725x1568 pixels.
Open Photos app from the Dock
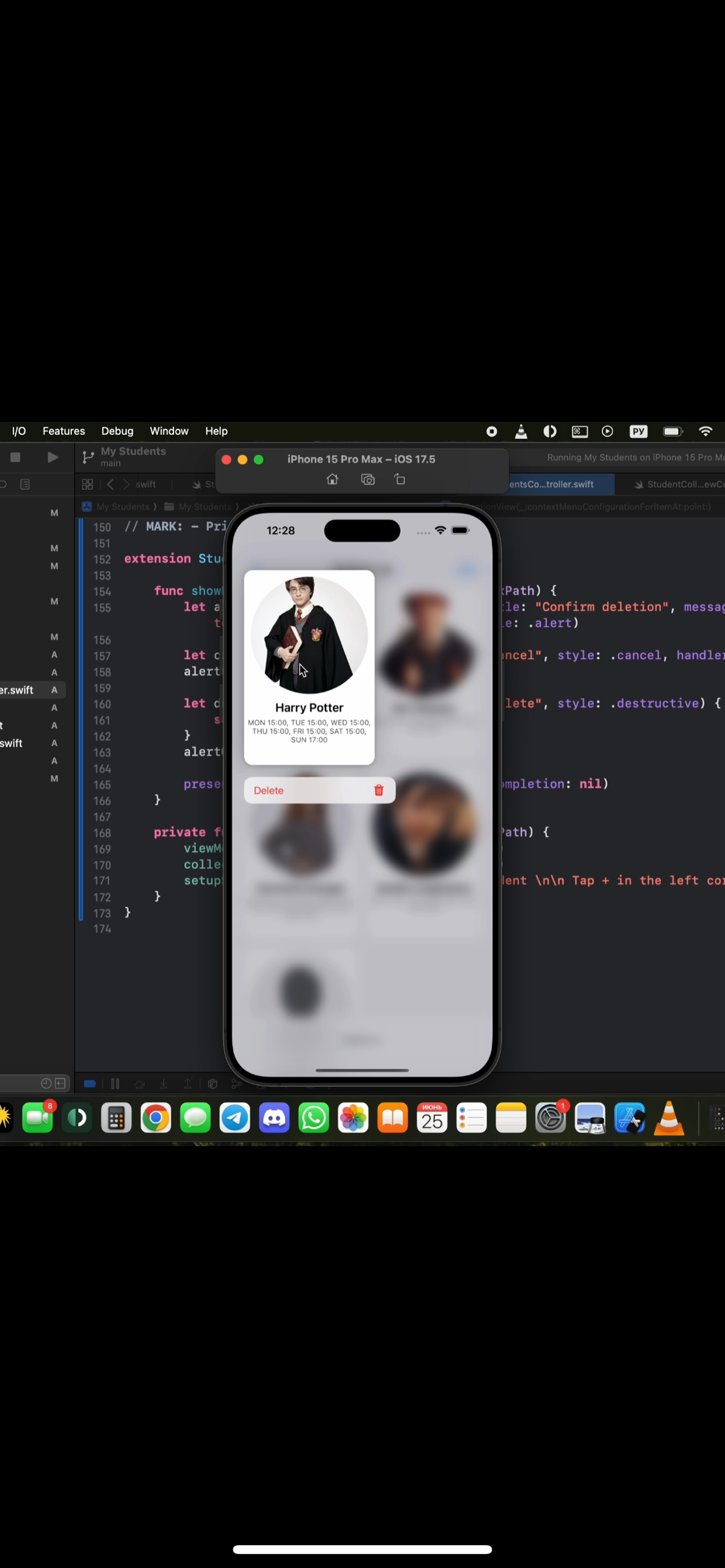click(x=353, y=1118)
